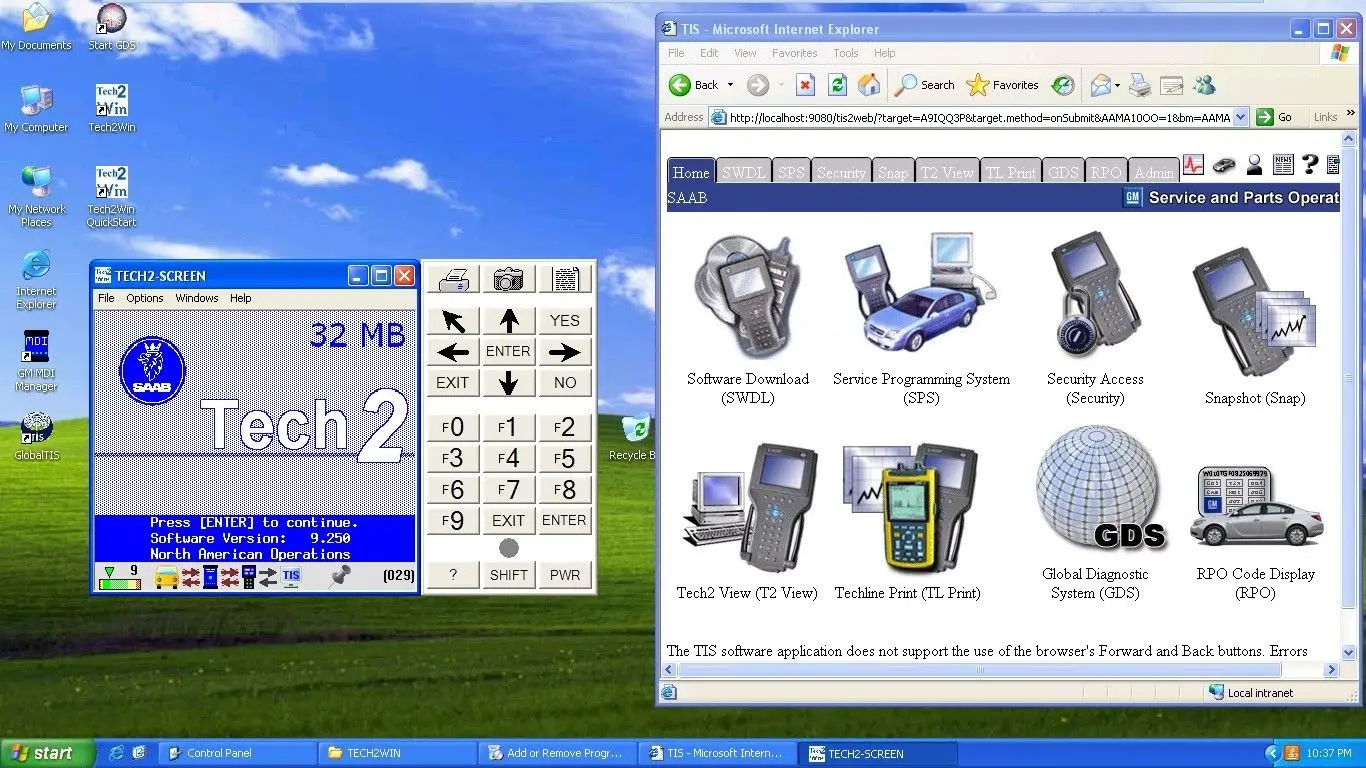Click the up arrow on Tech2 keypad
The height and width of the screenshot is (768, 1366).
(508, 321)
